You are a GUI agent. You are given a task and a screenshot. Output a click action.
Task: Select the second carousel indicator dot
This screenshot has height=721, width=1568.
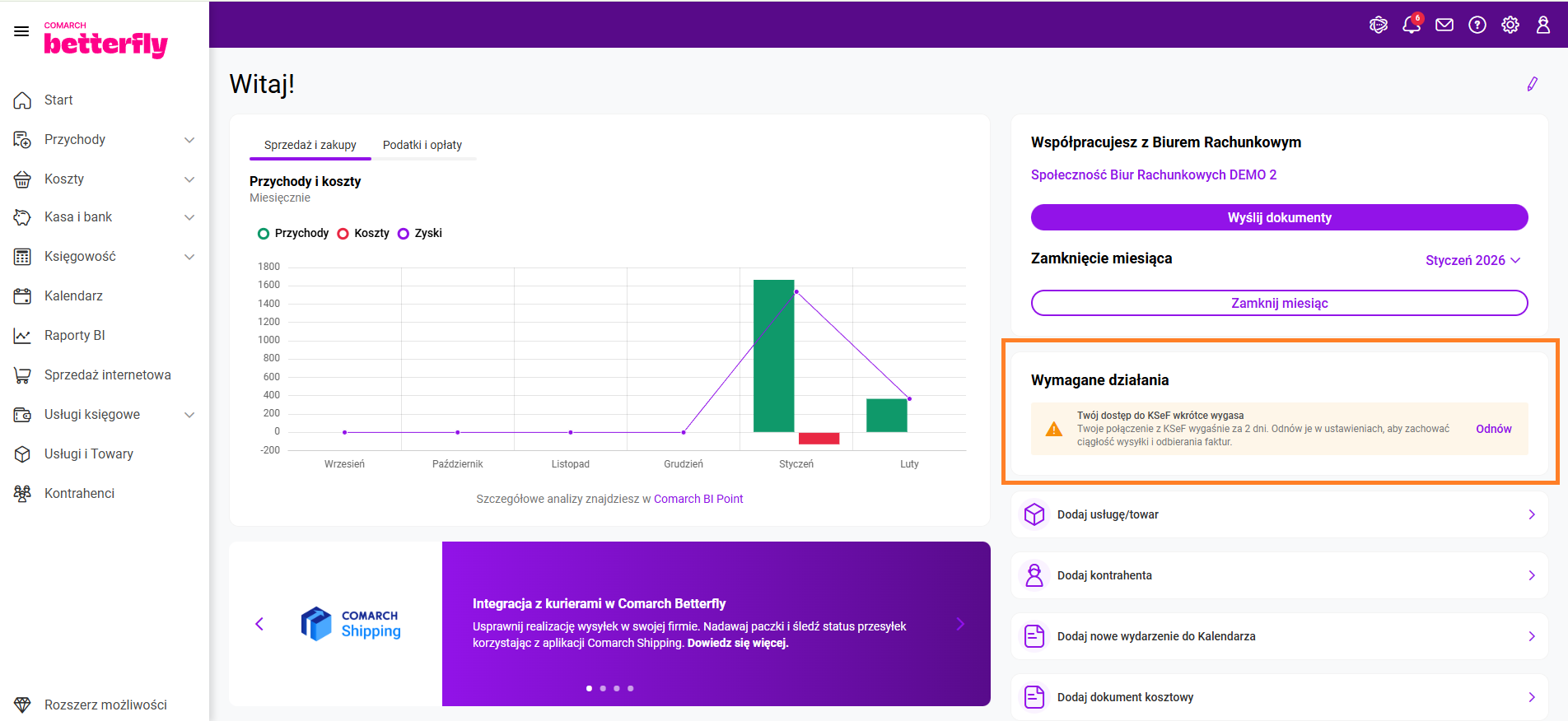pyautogui.click(x=603, y=688)
